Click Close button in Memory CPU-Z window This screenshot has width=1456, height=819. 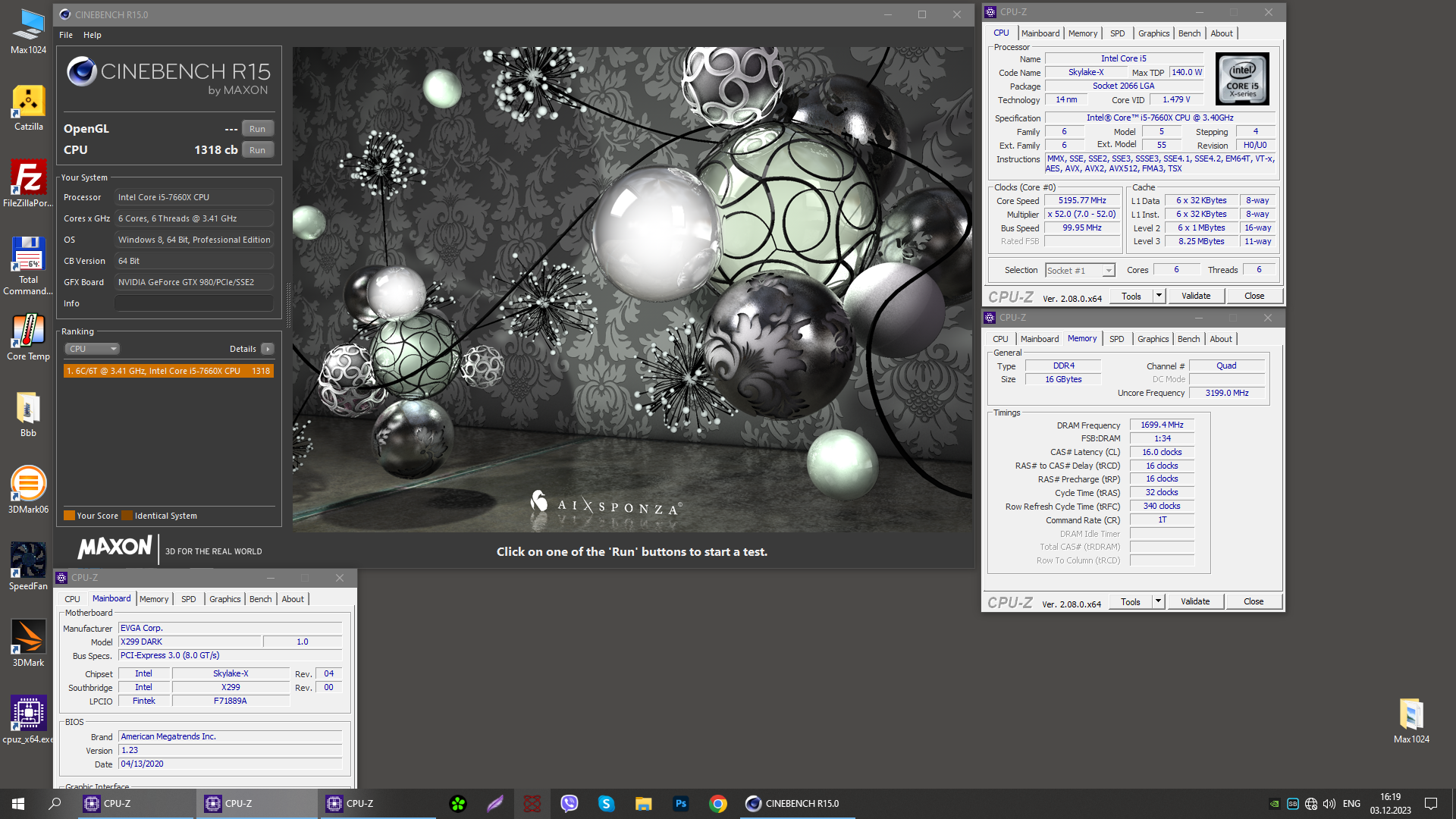1254,601
